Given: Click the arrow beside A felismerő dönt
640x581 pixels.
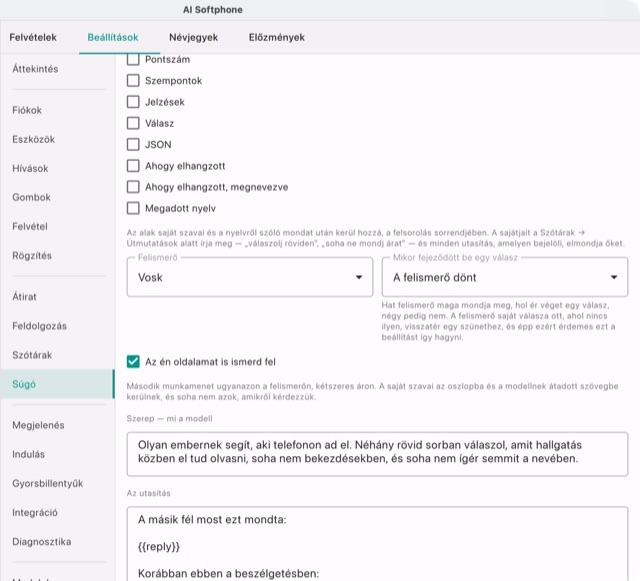Looking at the screenshot, I should [614, 277].
